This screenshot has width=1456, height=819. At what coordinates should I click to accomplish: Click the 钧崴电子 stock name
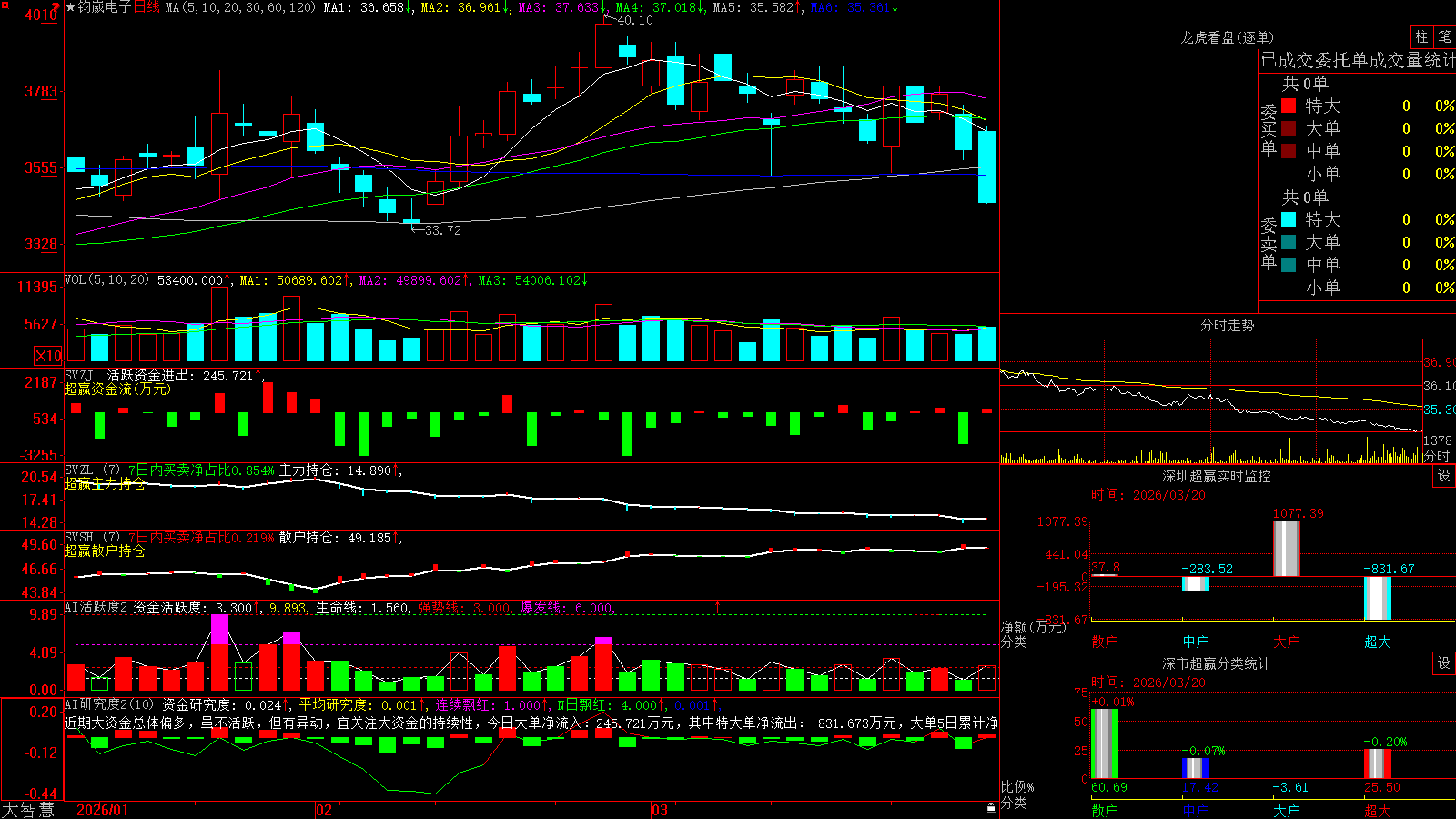[105, 7]
